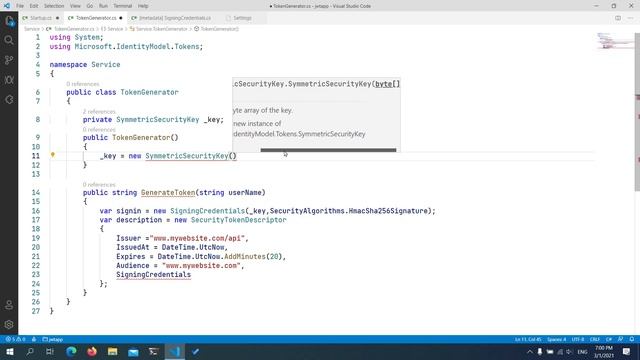Click the taskbar clock showing 7:00 PM

(604, 351)
